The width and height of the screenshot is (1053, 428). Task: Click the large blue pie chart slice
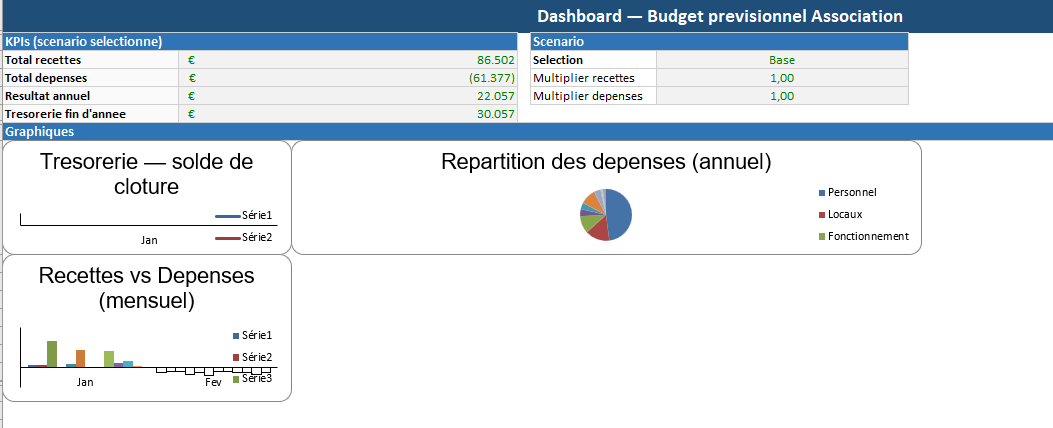pos(619,213)
